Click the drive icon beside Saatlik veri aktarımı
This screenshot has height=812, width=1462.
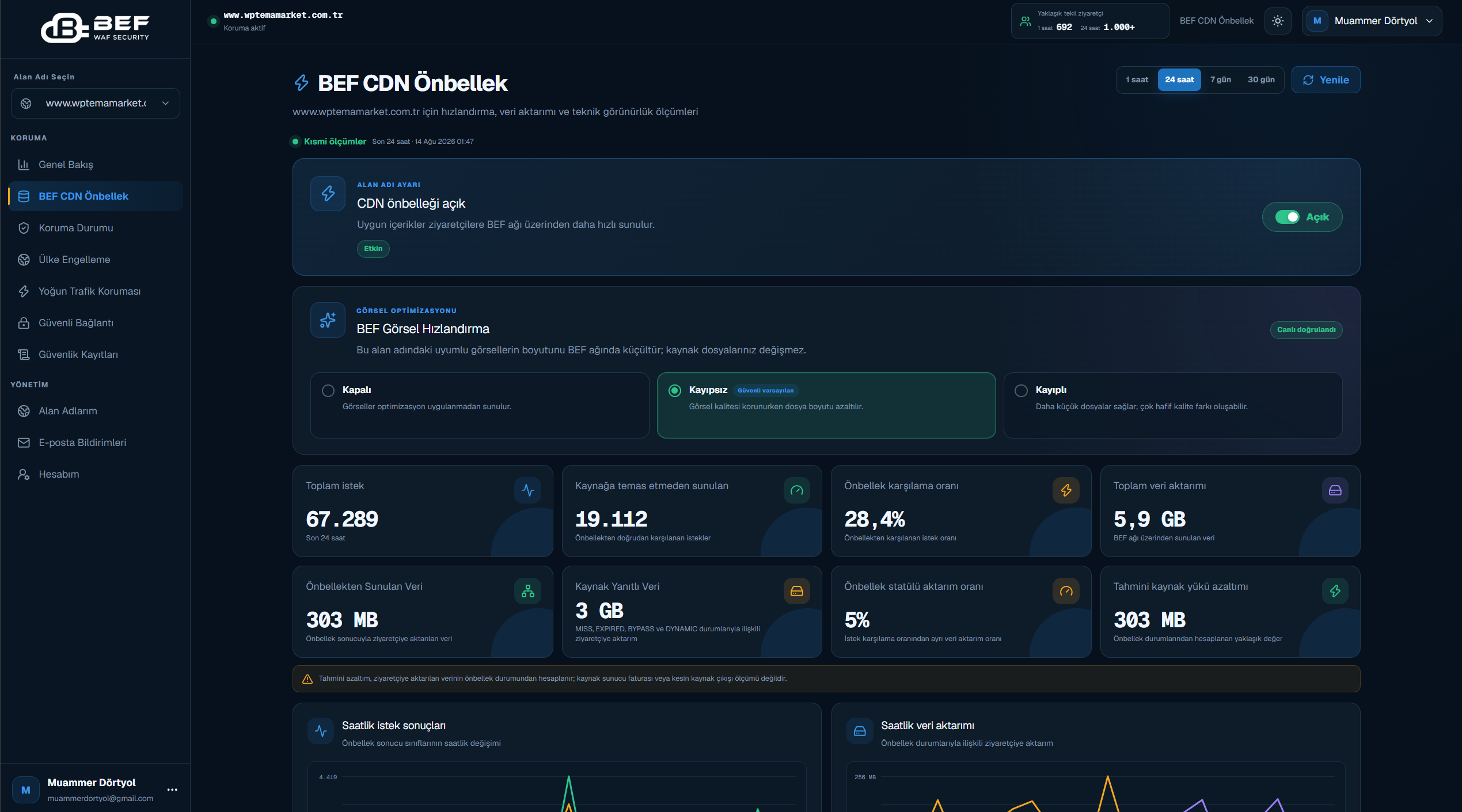coord(860,731)
